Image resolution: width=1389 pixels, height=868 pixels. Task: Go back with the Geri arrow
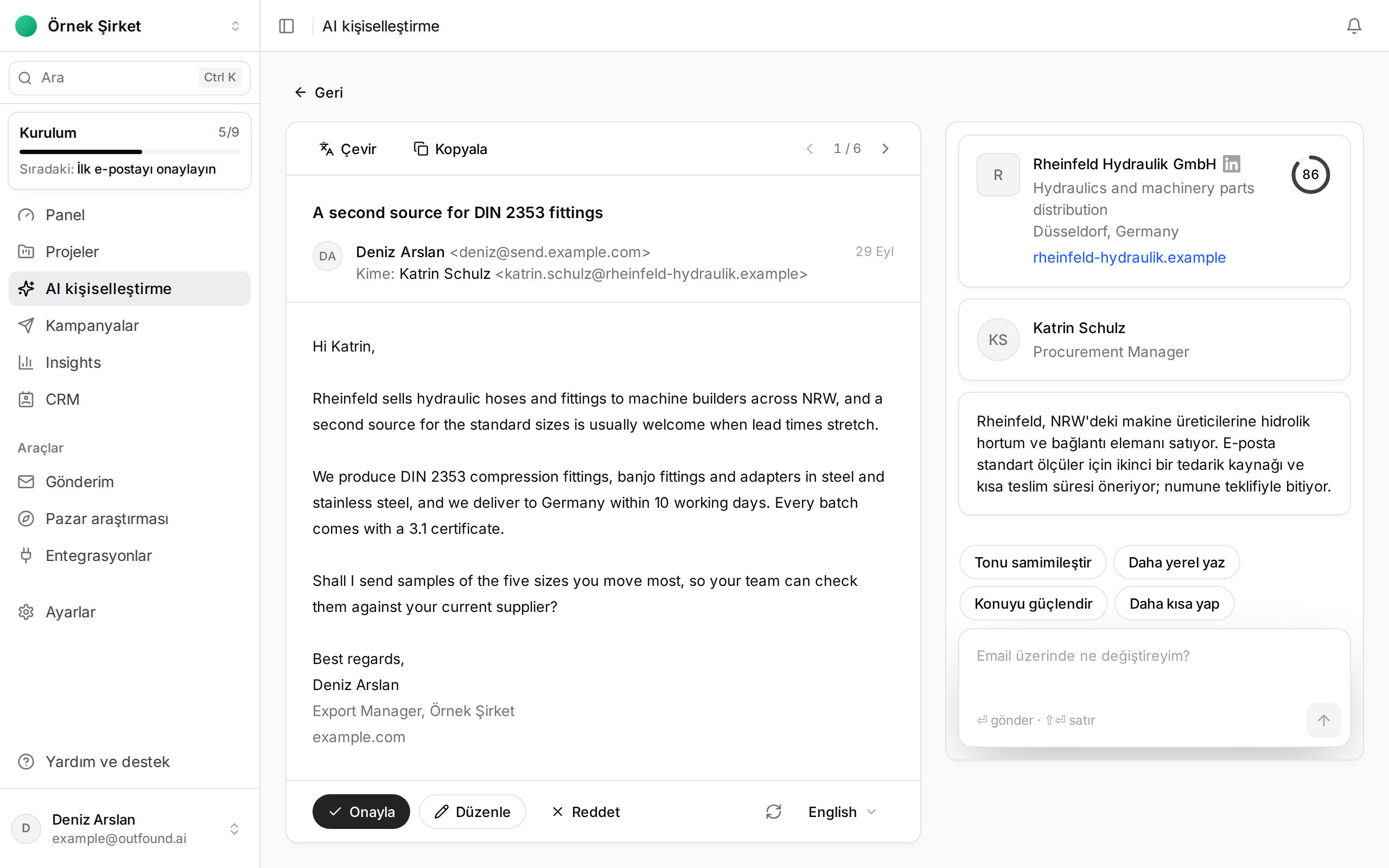point(318,92)
